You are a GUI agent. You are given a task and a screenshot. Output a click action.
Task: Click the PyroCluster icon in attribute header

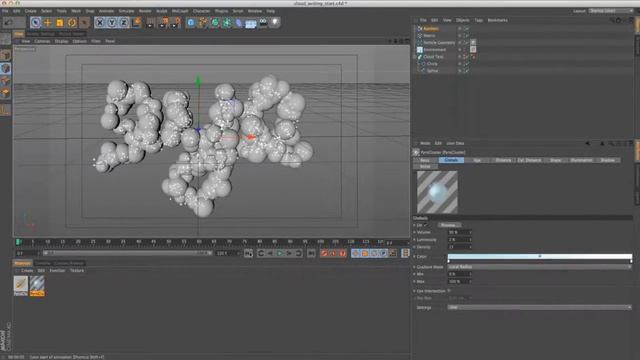click(x=416, y=152)
